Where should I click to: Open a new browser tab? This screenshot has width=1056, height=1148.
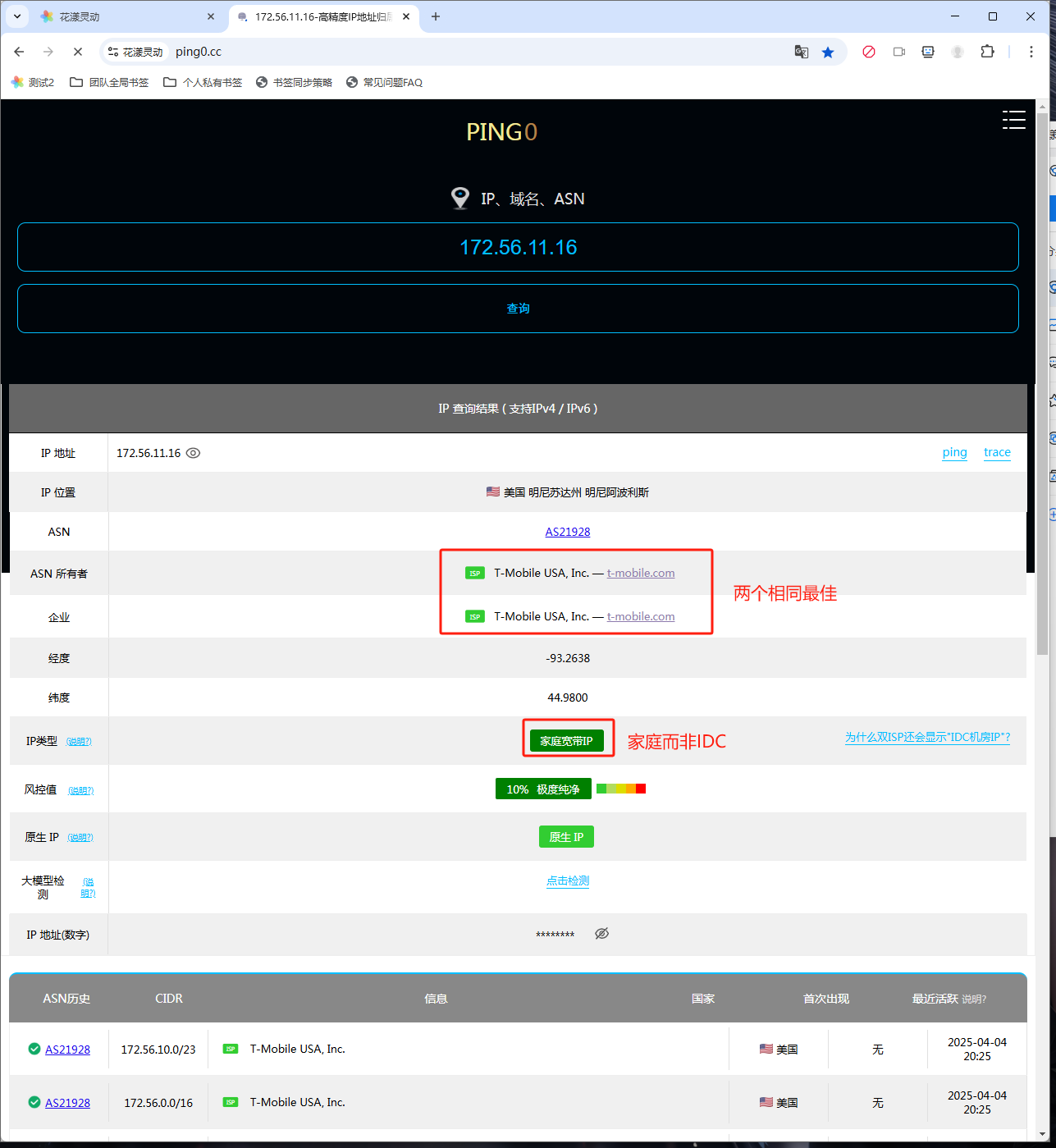pyautogui.click(x=436, y=16)
